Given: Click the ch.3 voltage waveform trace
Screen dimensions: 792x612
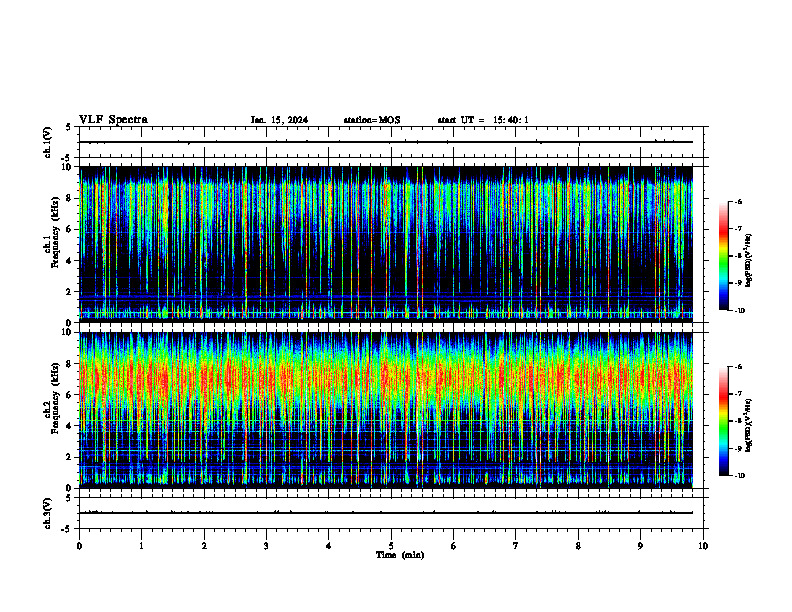Looking at the screenshot, I should 386,513.
